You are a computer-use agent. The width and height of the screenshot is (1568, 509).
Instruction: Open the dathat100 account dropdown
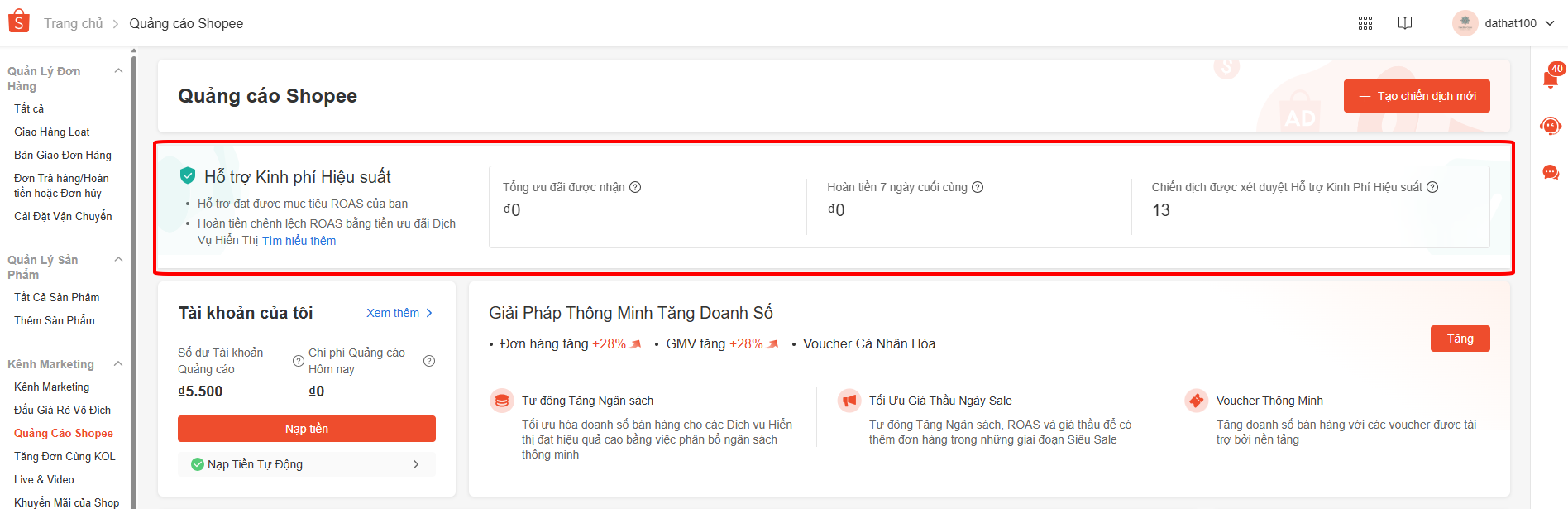tap(1505, 23)
